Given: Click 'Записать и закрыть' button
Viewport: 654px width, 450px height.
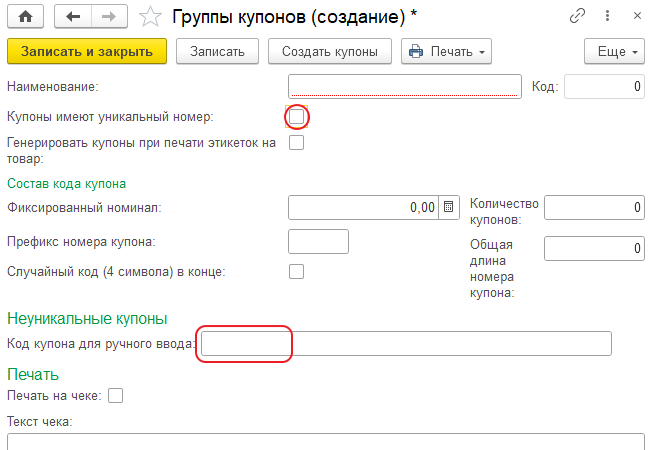Looking at the screenshot, I should coord(86,51).
